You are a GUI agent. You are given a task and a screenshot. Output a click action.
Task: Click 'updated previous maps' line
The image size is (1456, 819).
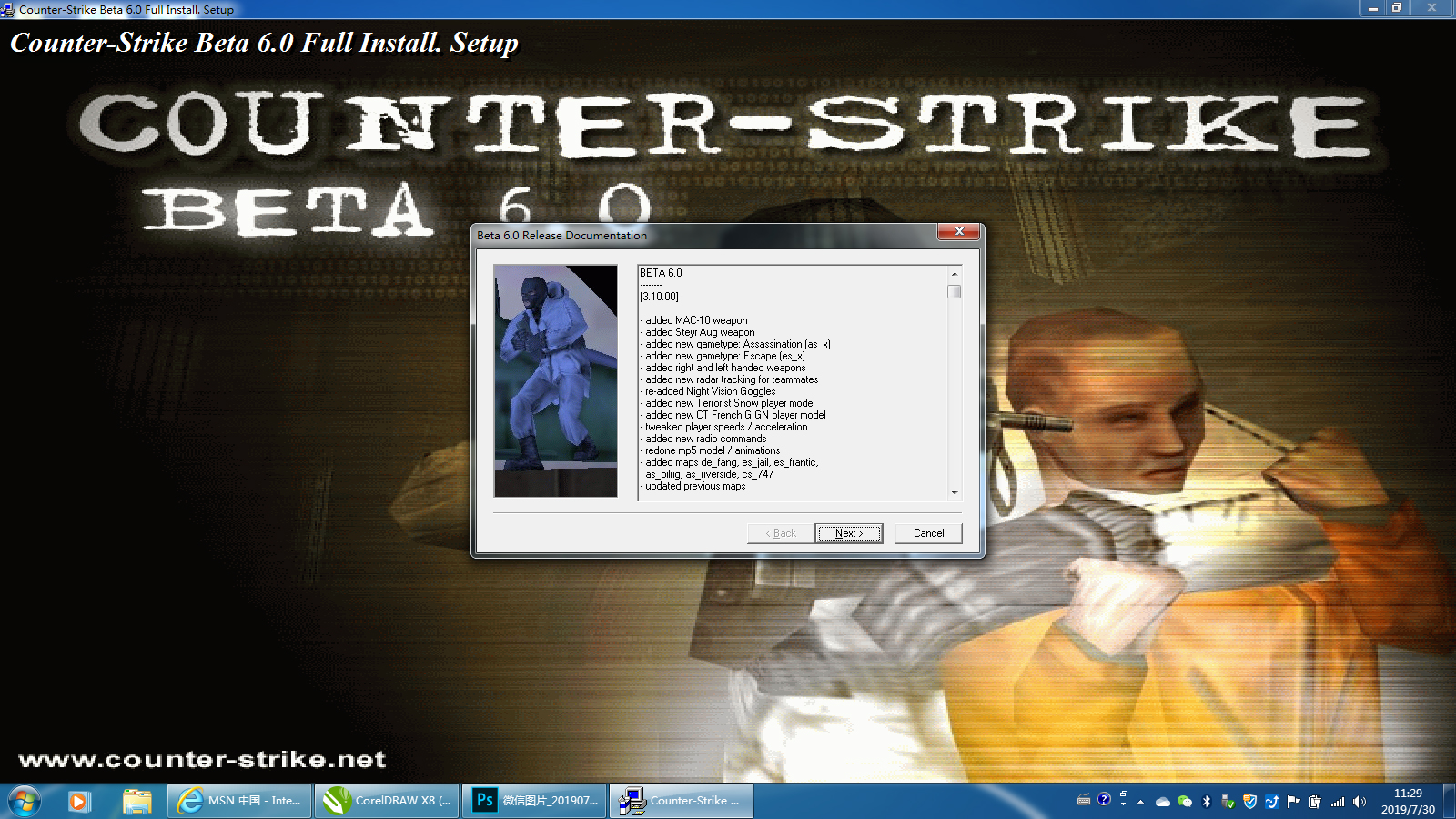695,486
